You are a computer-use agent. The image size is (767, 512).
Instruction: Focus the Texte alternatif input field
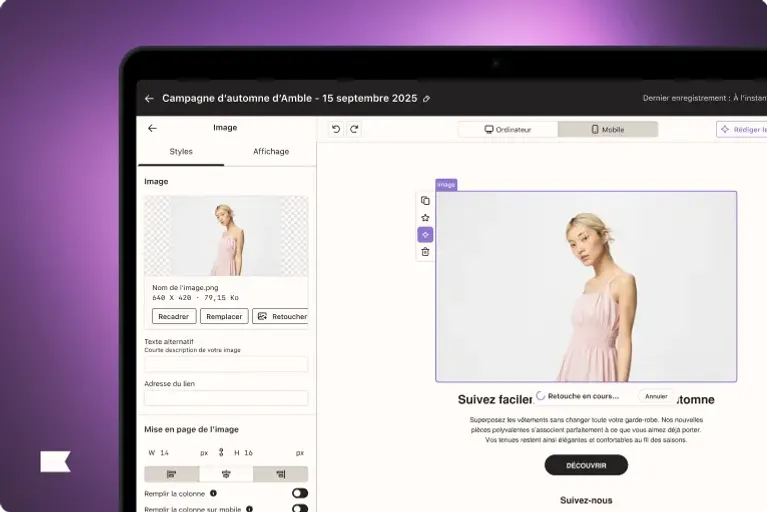coord(226,364)
